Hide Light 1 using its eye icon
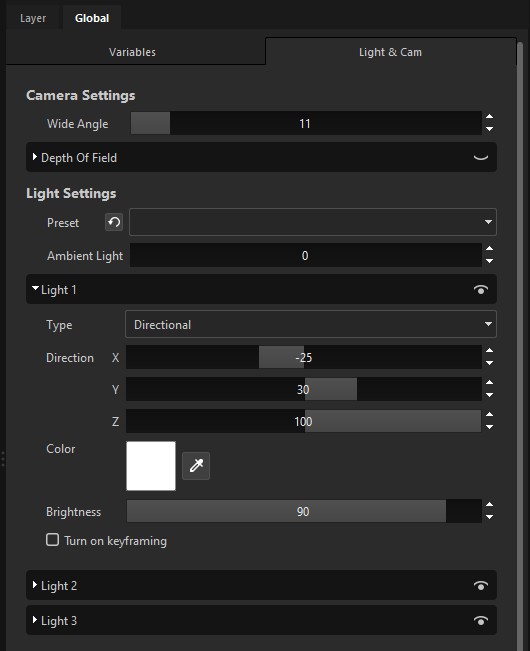 [481, 290]
